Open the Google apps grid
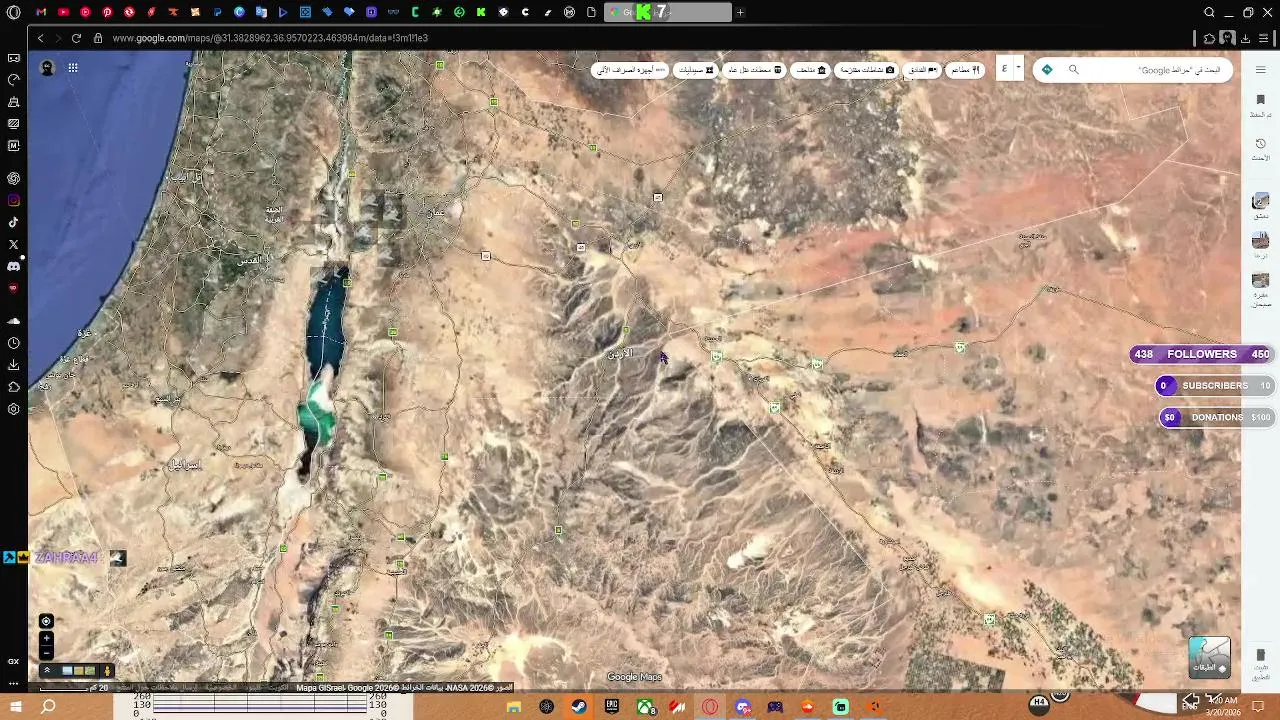Viewport: 1280px width, 720px height. [x=73, y=68]
